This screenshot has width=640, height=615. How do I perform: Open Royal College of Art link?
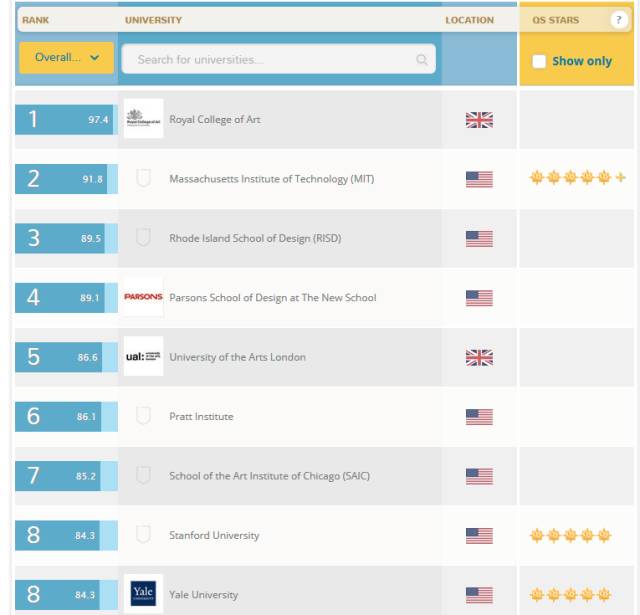(x=215, y=120)
